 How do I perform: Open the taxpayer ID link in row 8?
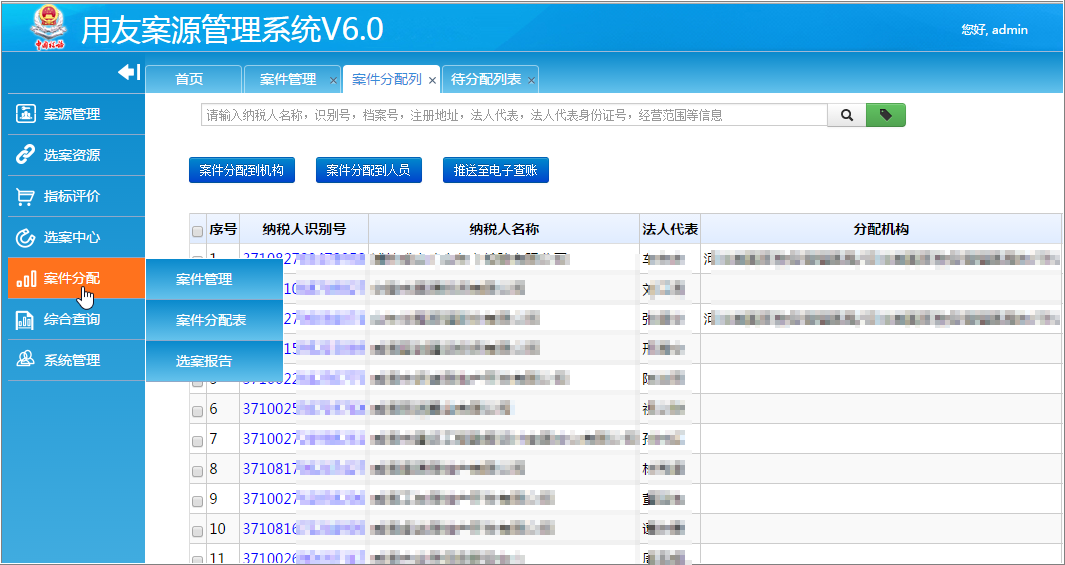tap(304, 469)
